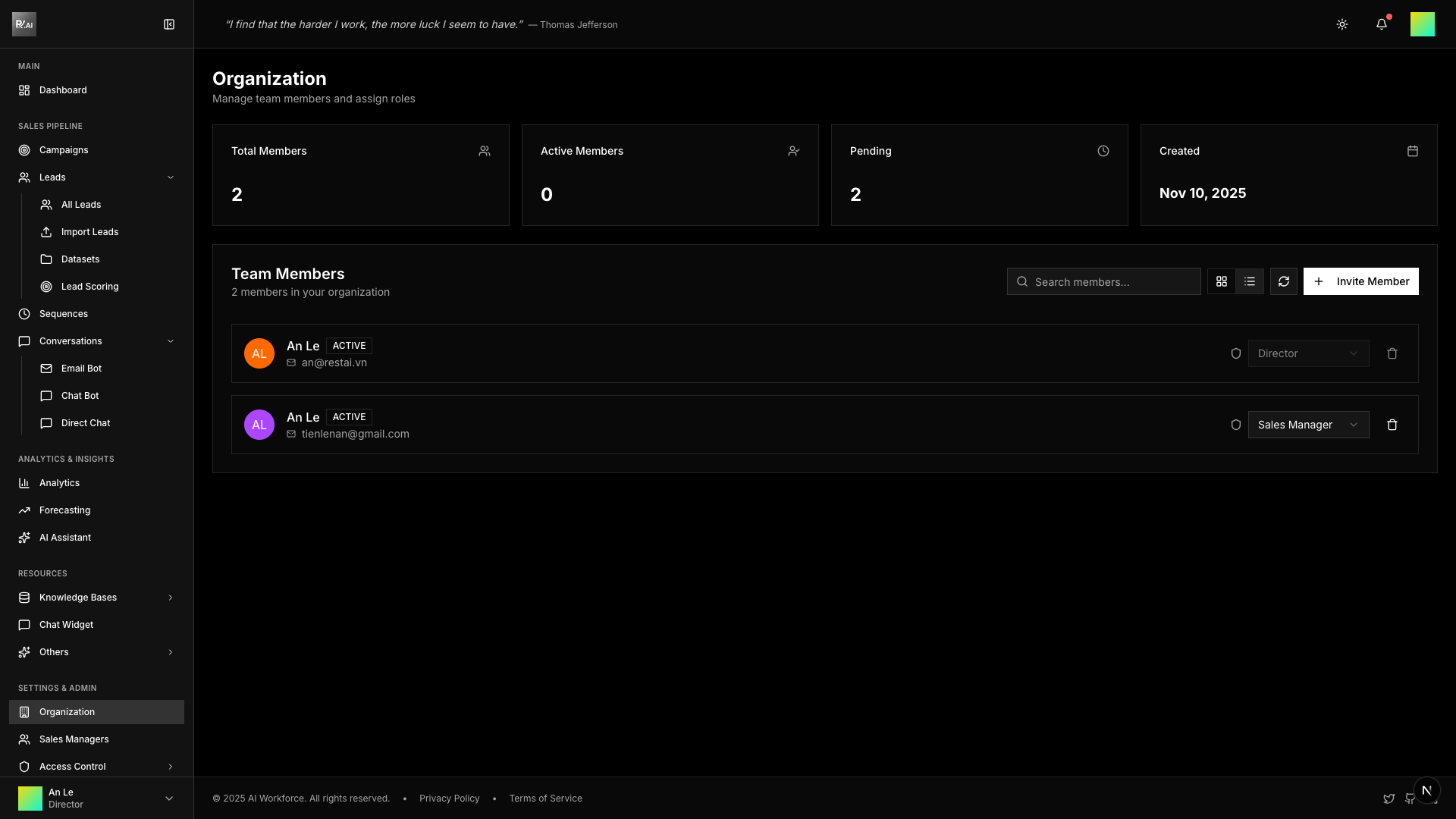Click the refresh members icon
1456x819 pixels.
[x=1283, y=281]
